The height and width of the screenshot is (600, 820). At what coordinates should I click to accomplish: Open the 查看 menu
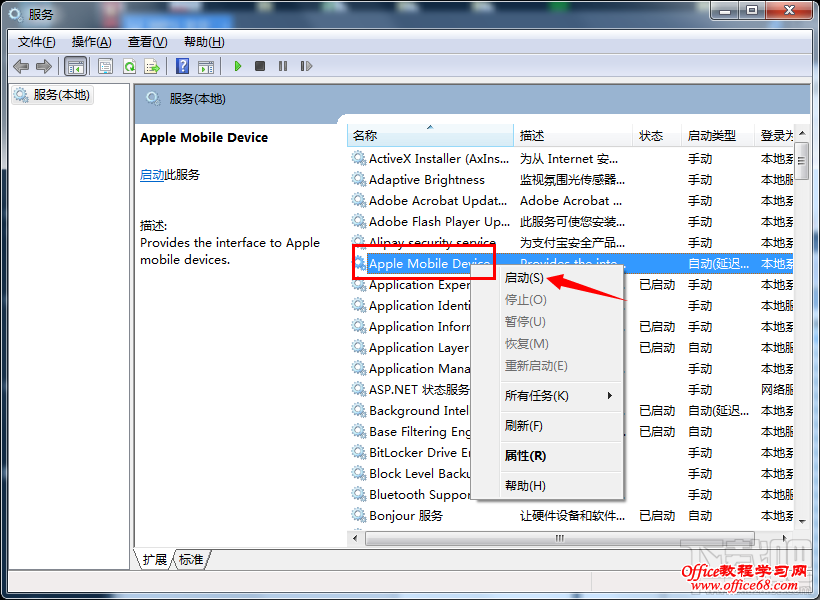tap(145, 42)
